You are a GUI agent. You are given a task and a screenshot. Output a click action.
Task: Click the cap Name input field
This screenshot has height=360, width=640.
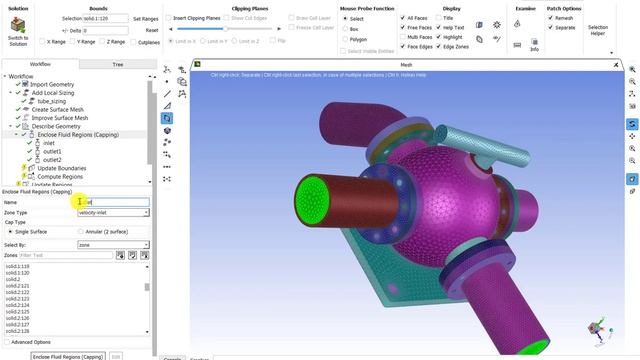tap(113, 202)
